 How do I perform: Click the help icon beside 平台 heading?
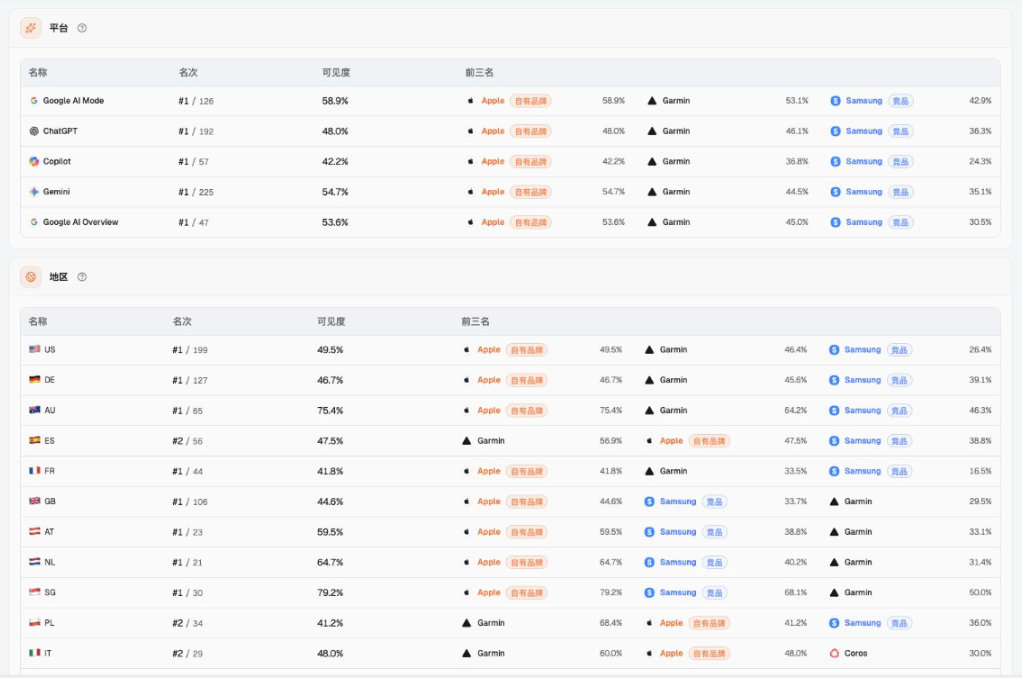(82, 28)
